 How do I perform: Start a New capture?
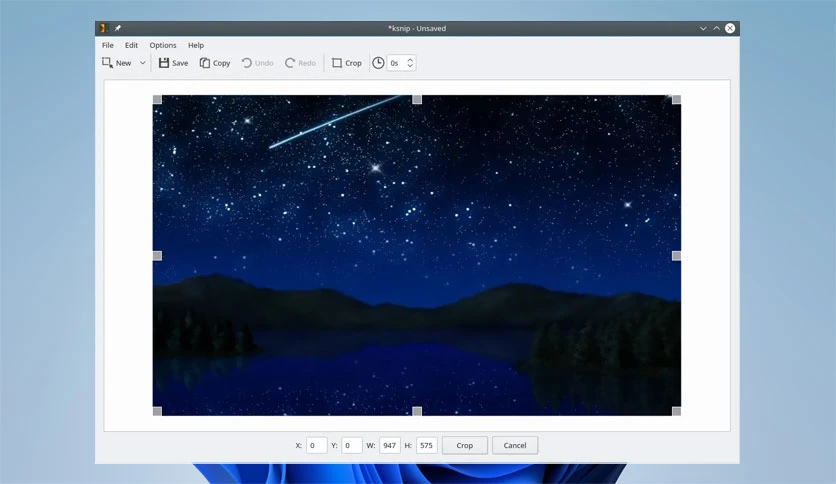click(117, 63)
